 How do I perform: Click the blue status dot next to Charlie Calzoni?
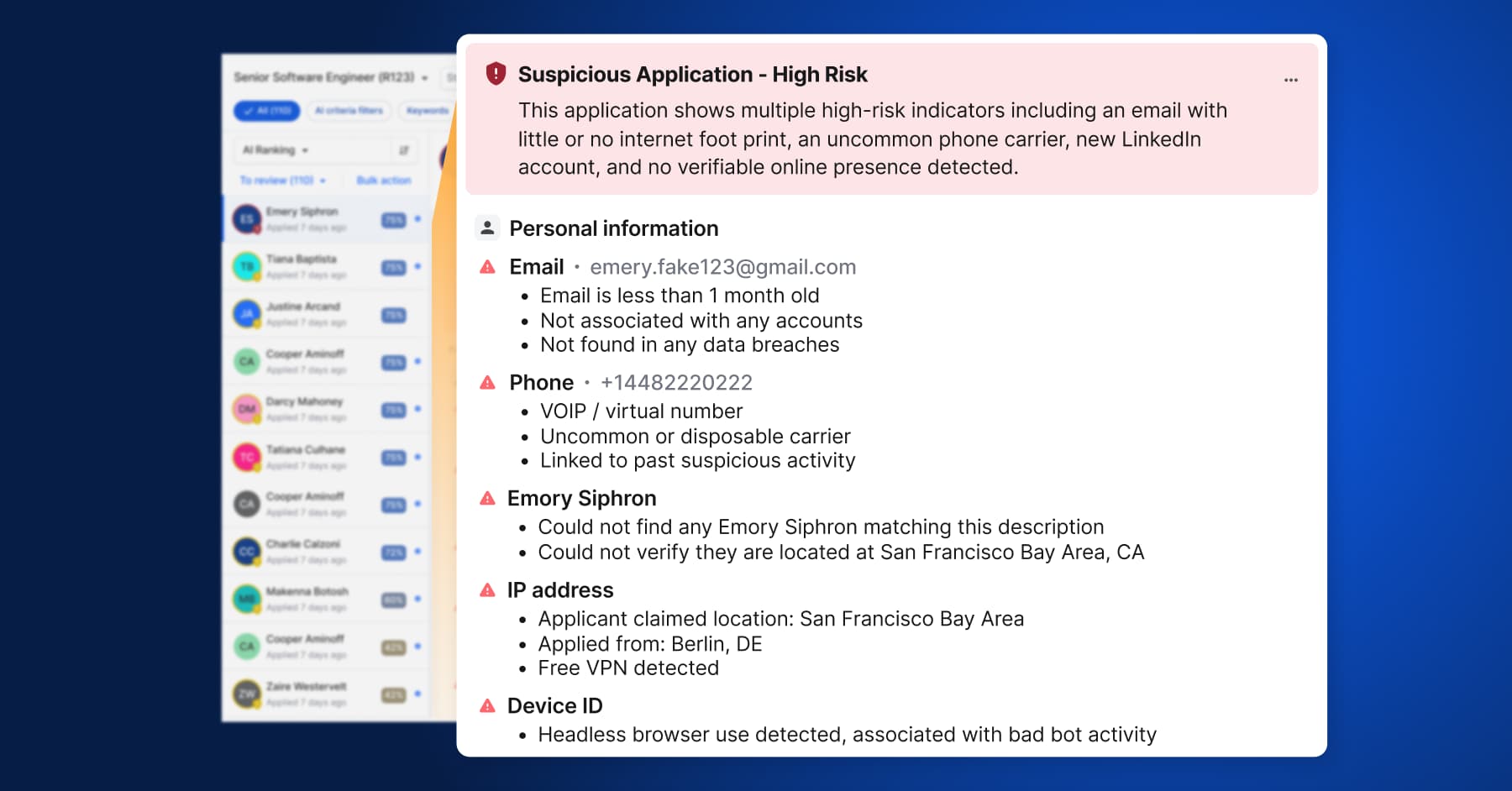(x=419, y=553)
